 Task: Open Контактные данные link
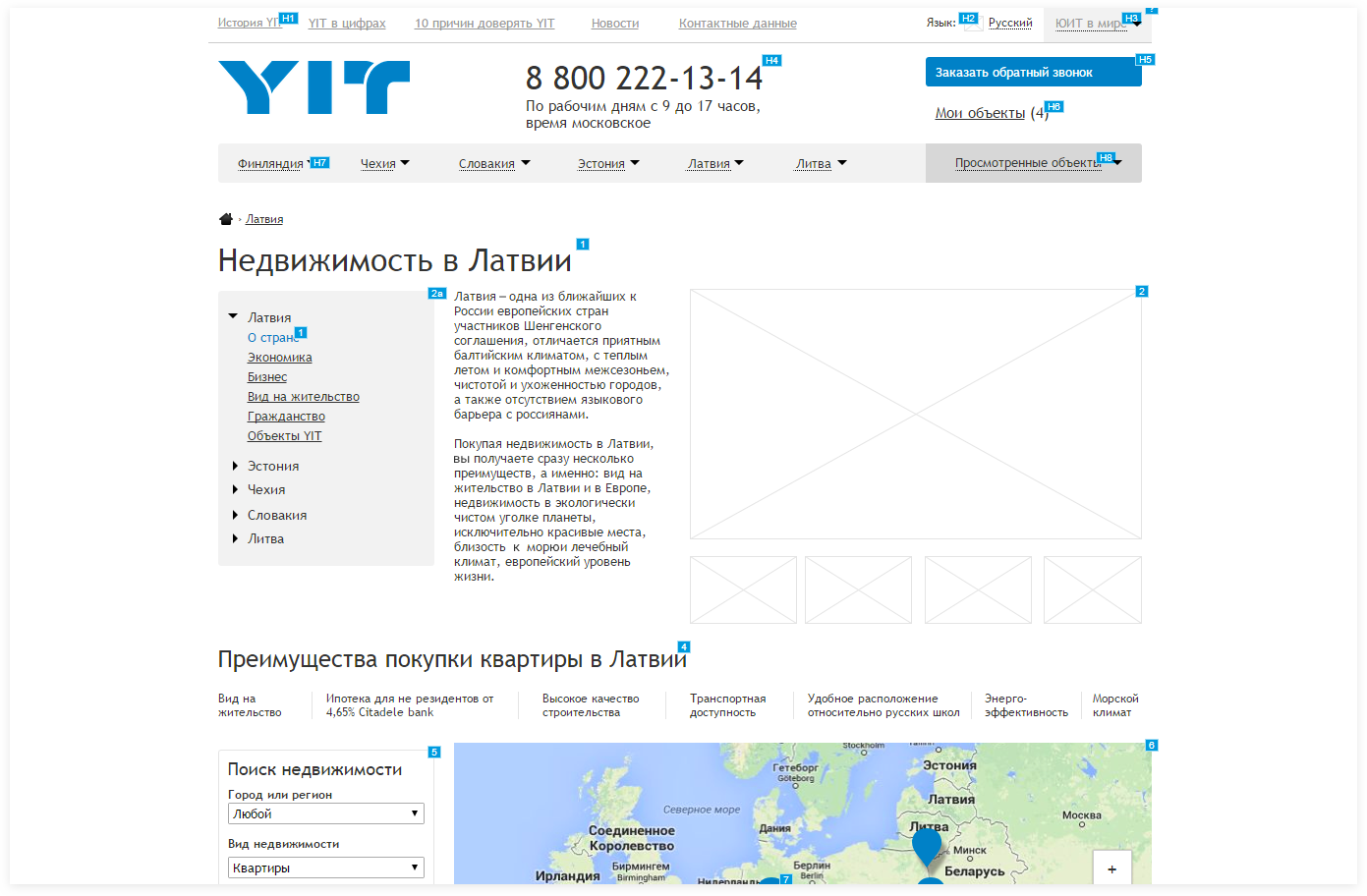point(738,24)
